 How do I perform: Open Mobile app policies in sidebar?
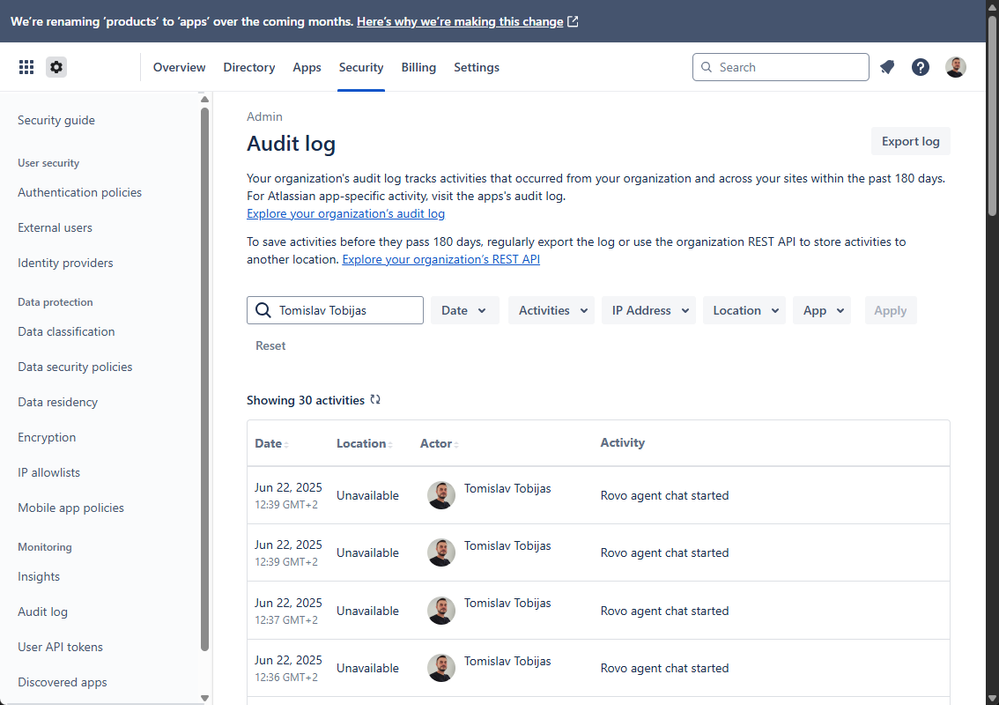click(x=71, y=508)
